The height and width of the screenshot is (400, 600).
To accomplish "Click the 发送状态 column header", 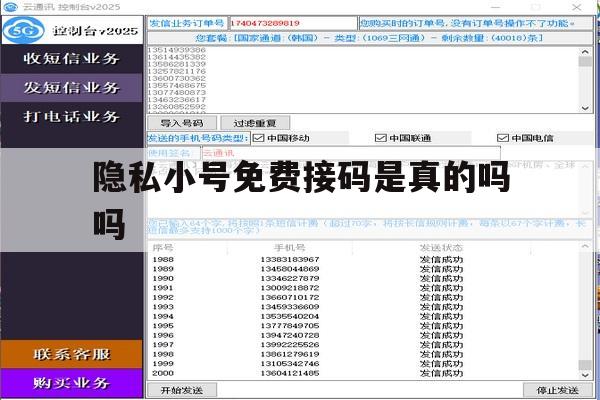I will tap(441, 248).
